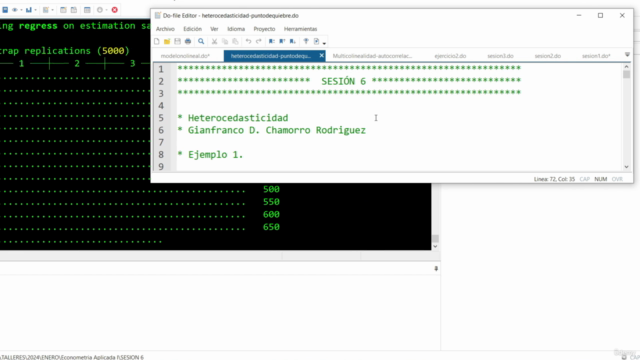Click the pin icon on the Command panel
Screen dimensions: 640x360
click(436, 269)
